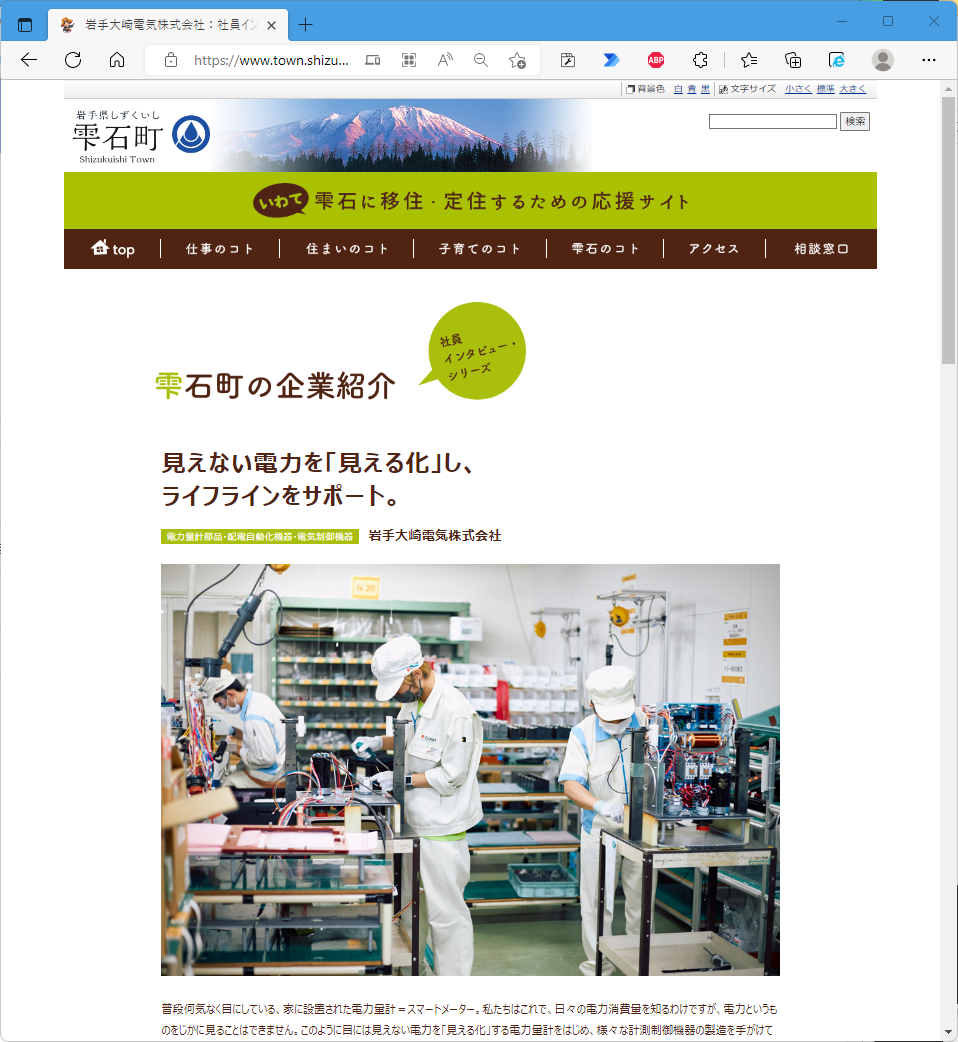The image size is (958, 1042).
Task: Open the tab actions menu icon
Action: (x=25, y=25)
